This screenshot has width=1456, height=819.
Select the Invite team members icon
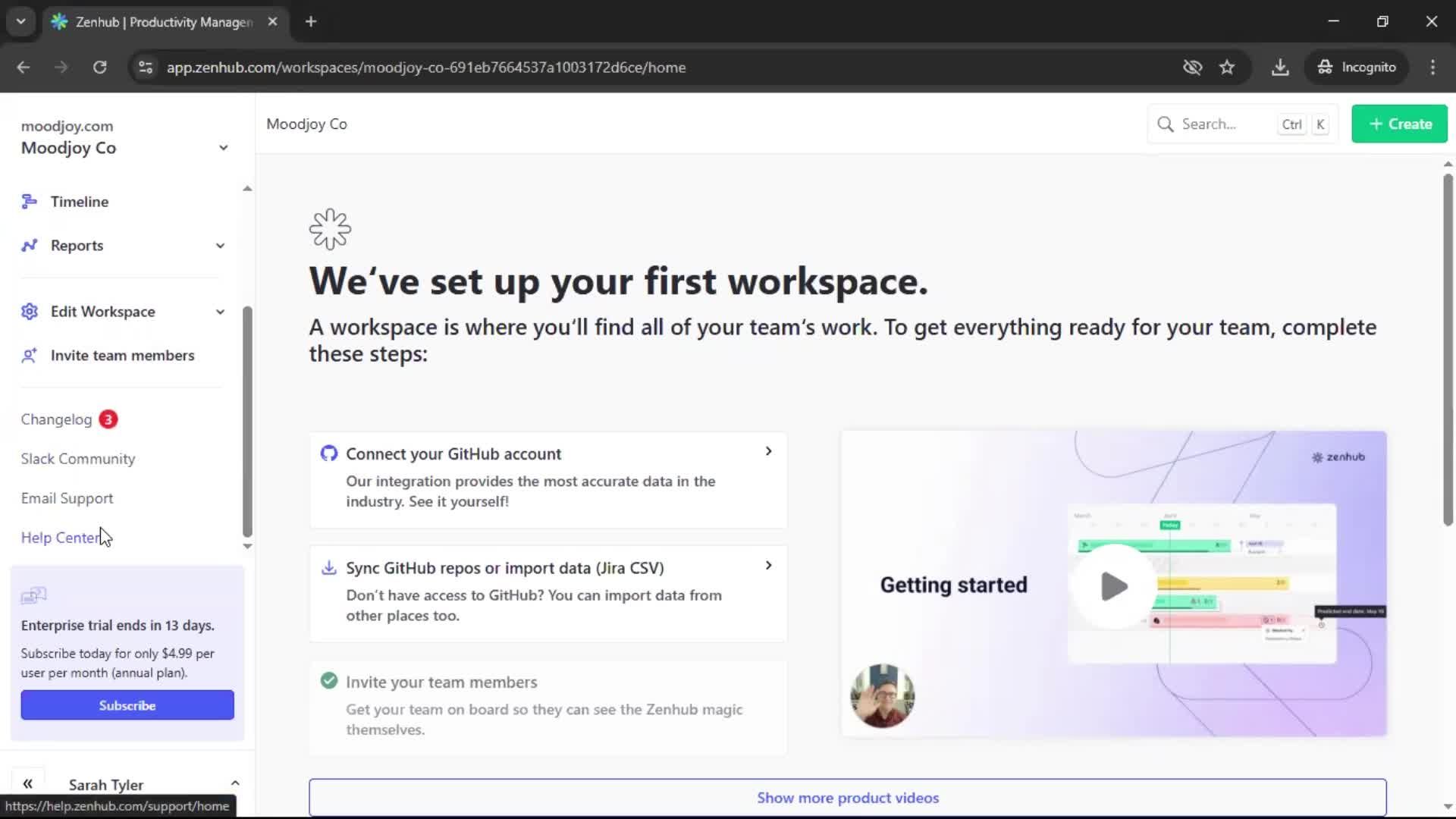[x=29, y=355]
